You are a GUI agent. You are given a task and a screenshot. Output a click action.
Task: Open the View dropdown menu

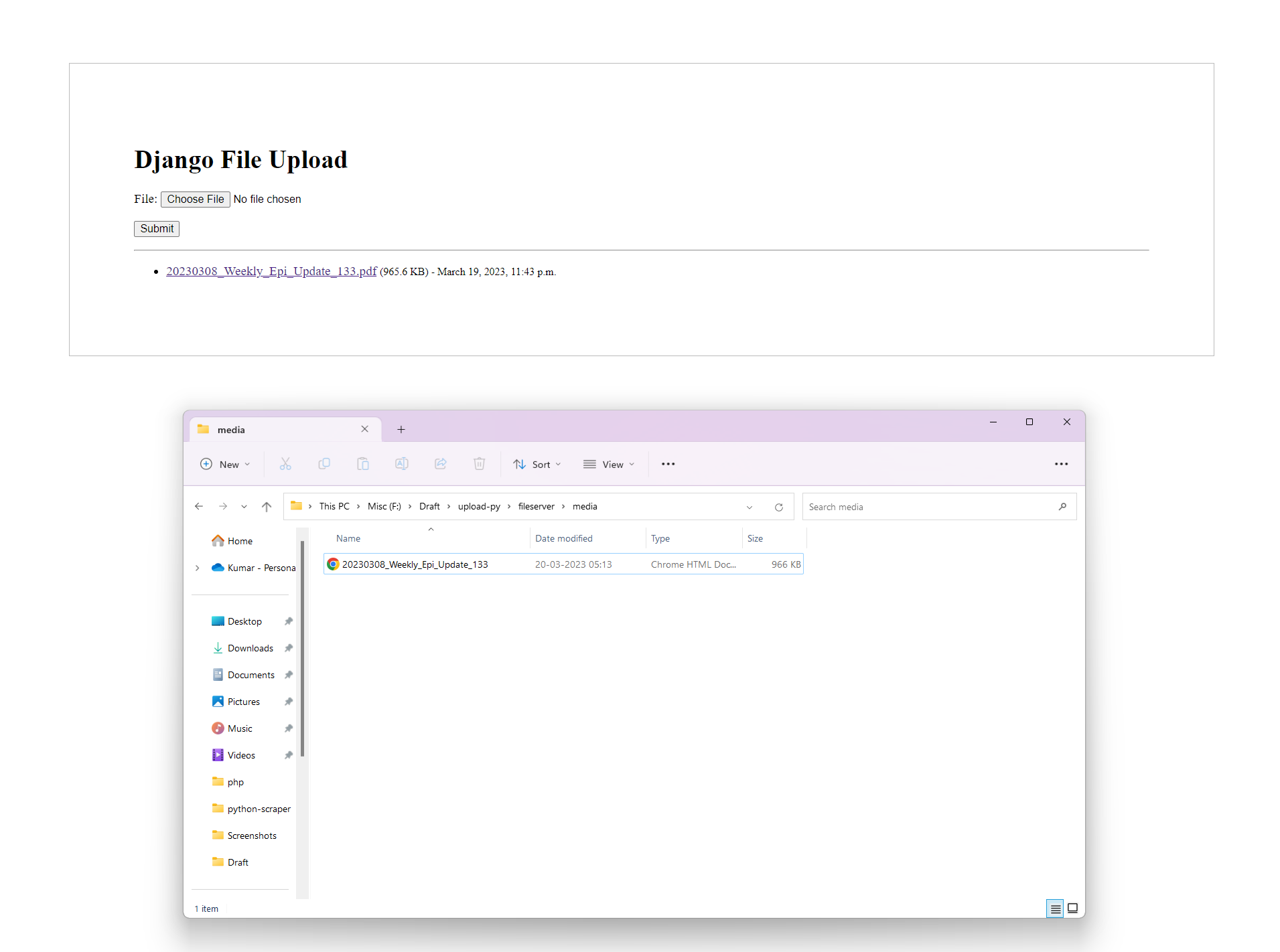pos(609,464)
